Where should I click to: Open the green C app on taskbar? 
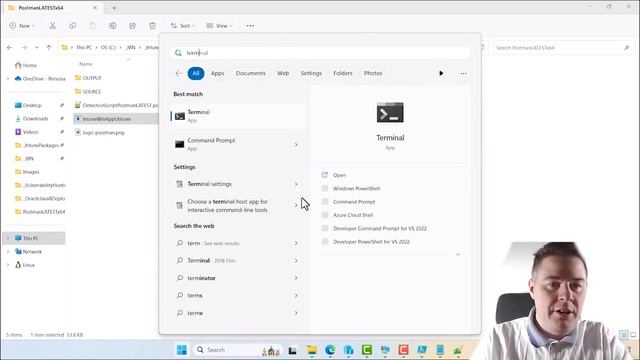click(x=367, y=350)
